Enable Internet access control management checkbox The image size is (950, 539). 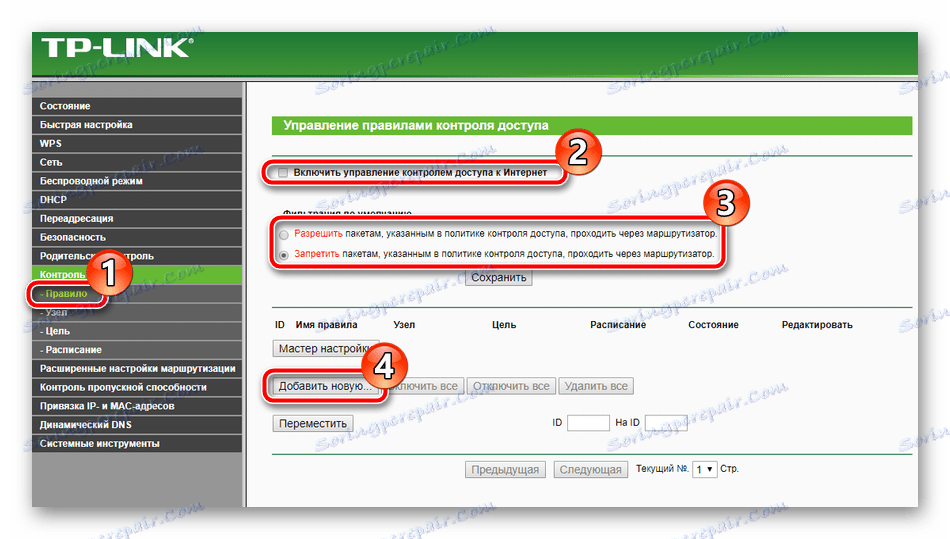283,173
